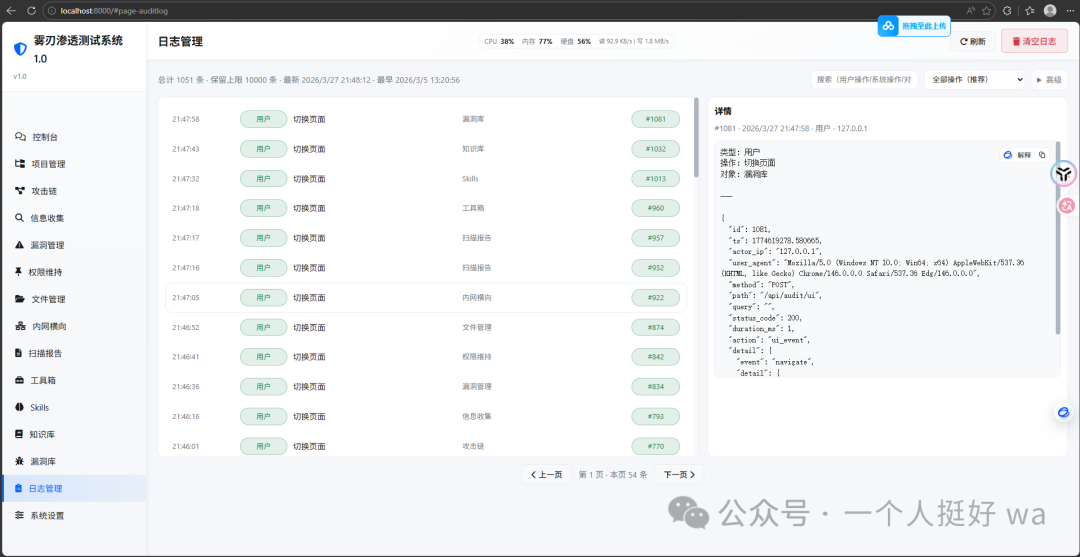This screenshot has width=1080, height=557.
Task: Select log row #834 漏洞管理
Action: tap(426, 386)
